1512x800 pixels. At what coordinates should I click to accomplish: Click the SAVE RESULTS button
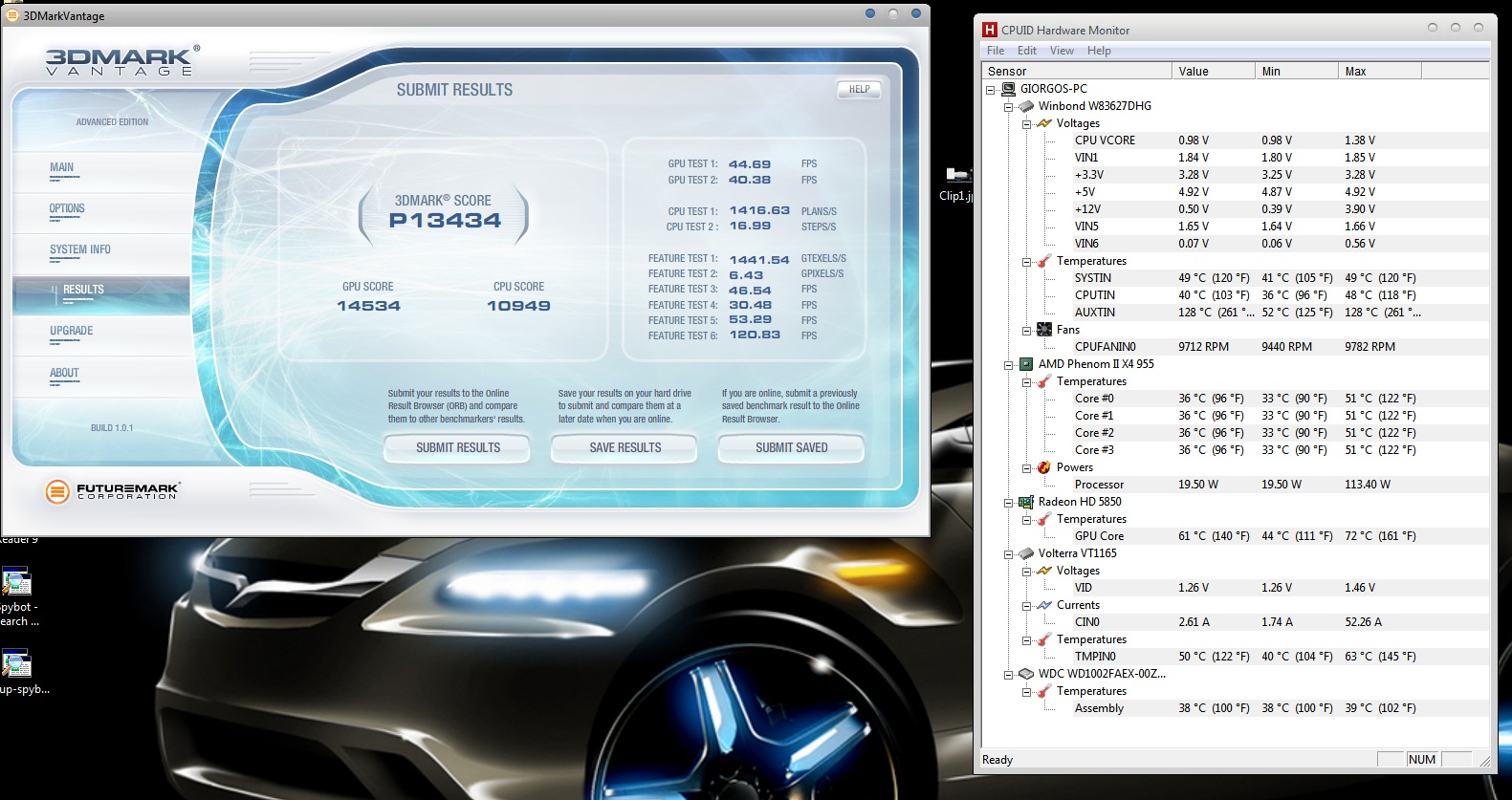625,448
